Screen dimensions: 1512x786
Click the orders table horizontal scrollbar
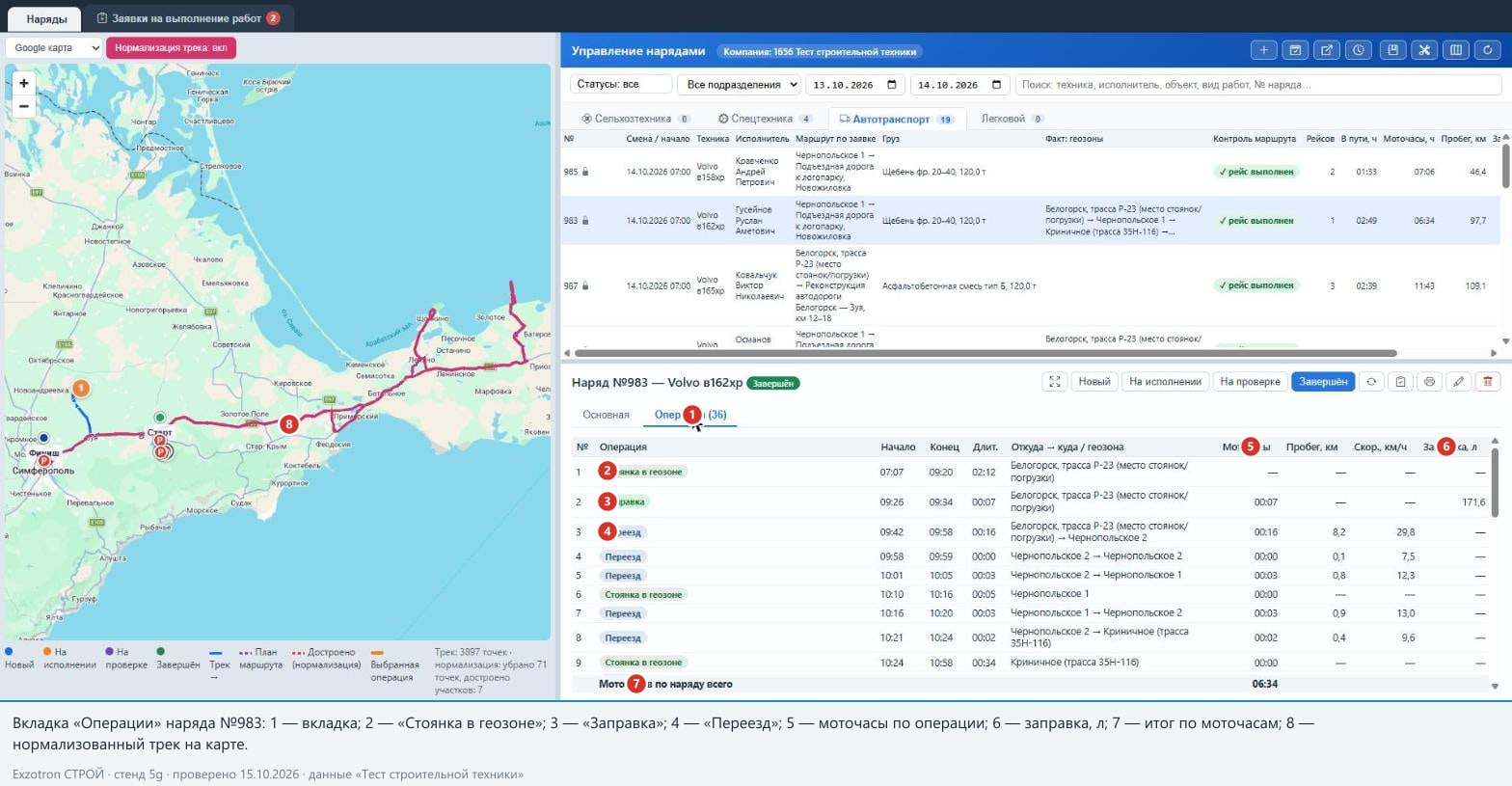(985, 353)
